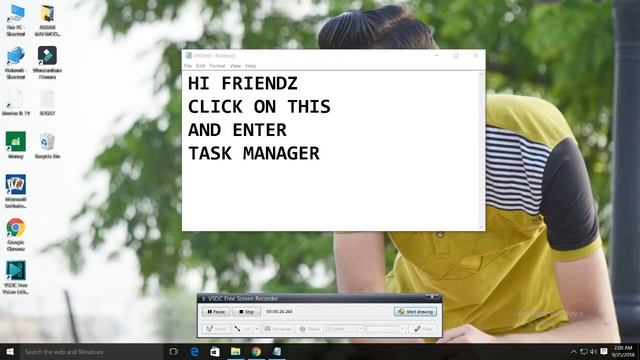Click the Notepad window title bar icon
The height and width of the screenshot is (360, 640).
click(188, 56)
